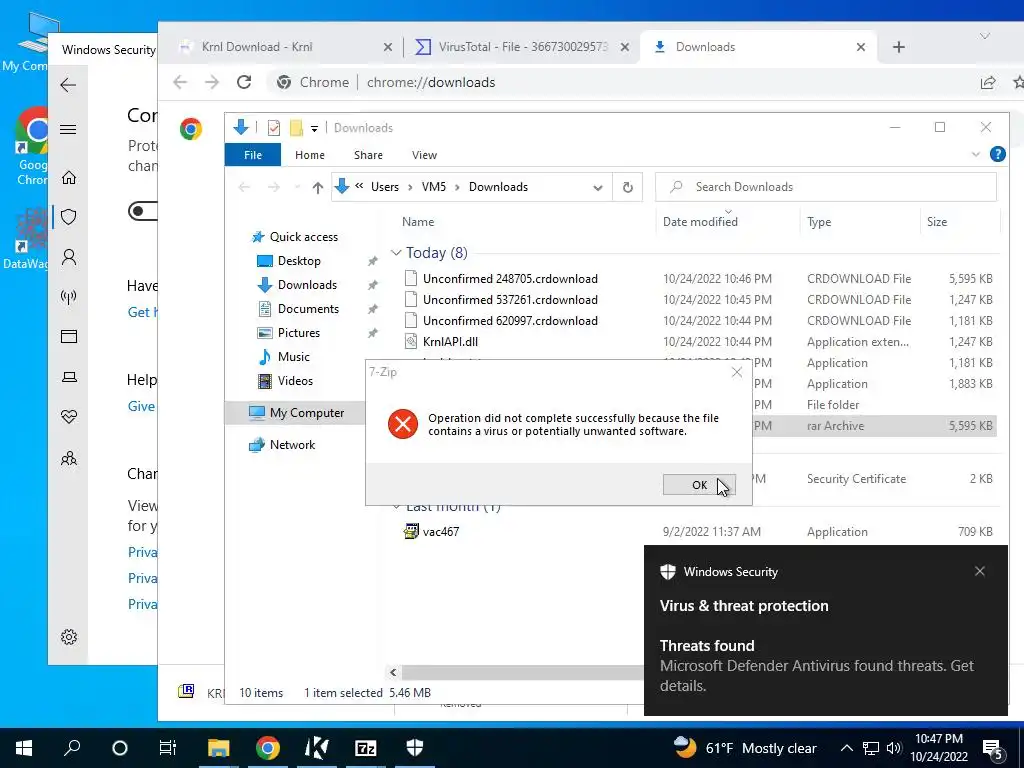Open the Customize Quick Access Toolbar dropdown
The height and width of the screenshot is (768, 1024).
tap(314, 129)
